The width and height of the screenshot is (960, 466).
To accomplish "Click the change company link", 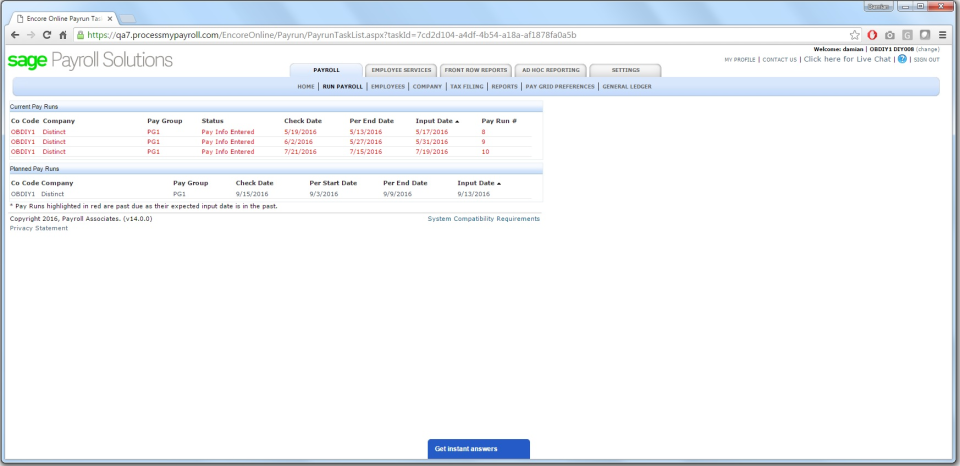I will [x=927, y=49].
